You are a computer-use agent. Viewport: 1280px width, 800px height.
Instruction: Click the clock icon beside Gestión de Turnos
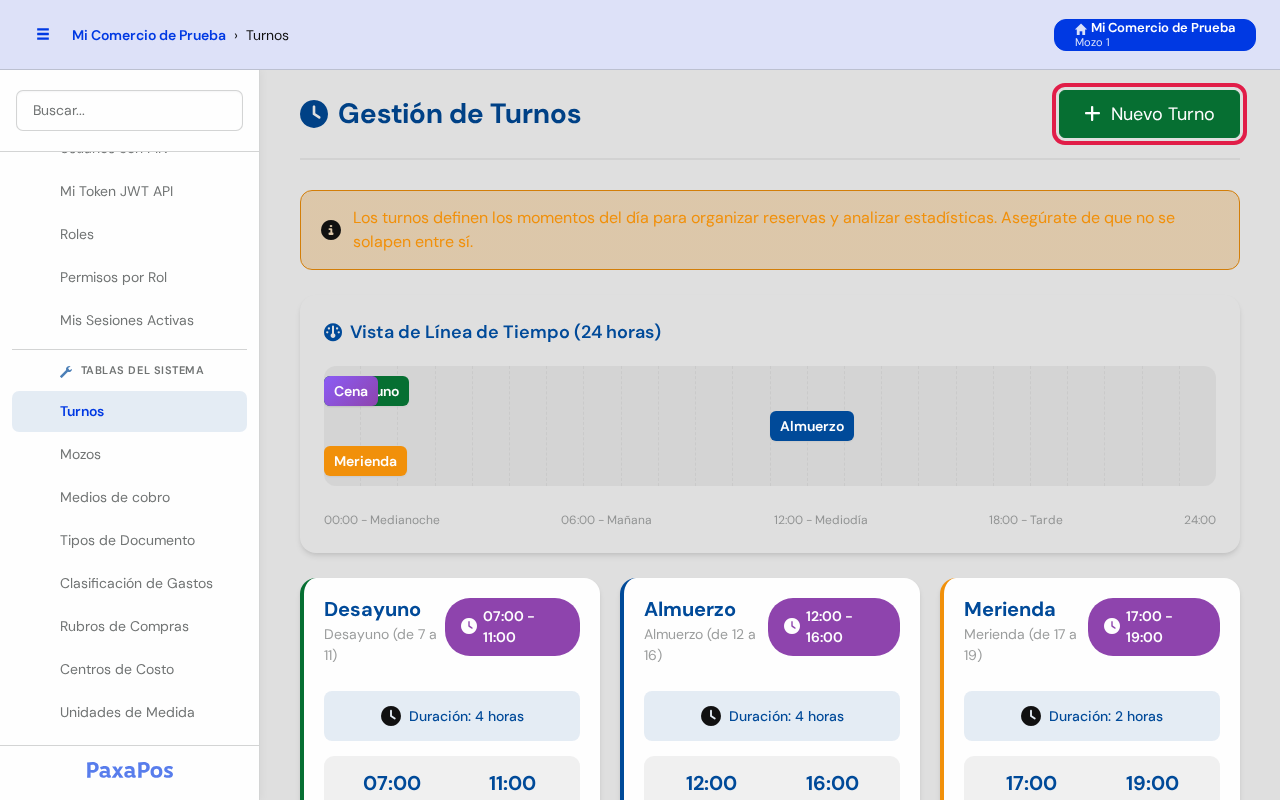pyautogui.click(x=314, y=114)
